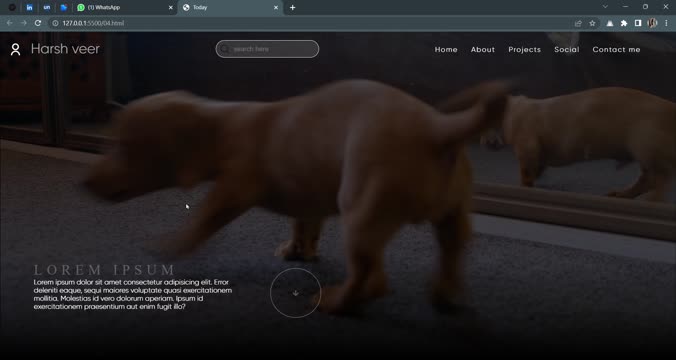
Task: Open the Contact me link
Action: click(x=616, y=50)
